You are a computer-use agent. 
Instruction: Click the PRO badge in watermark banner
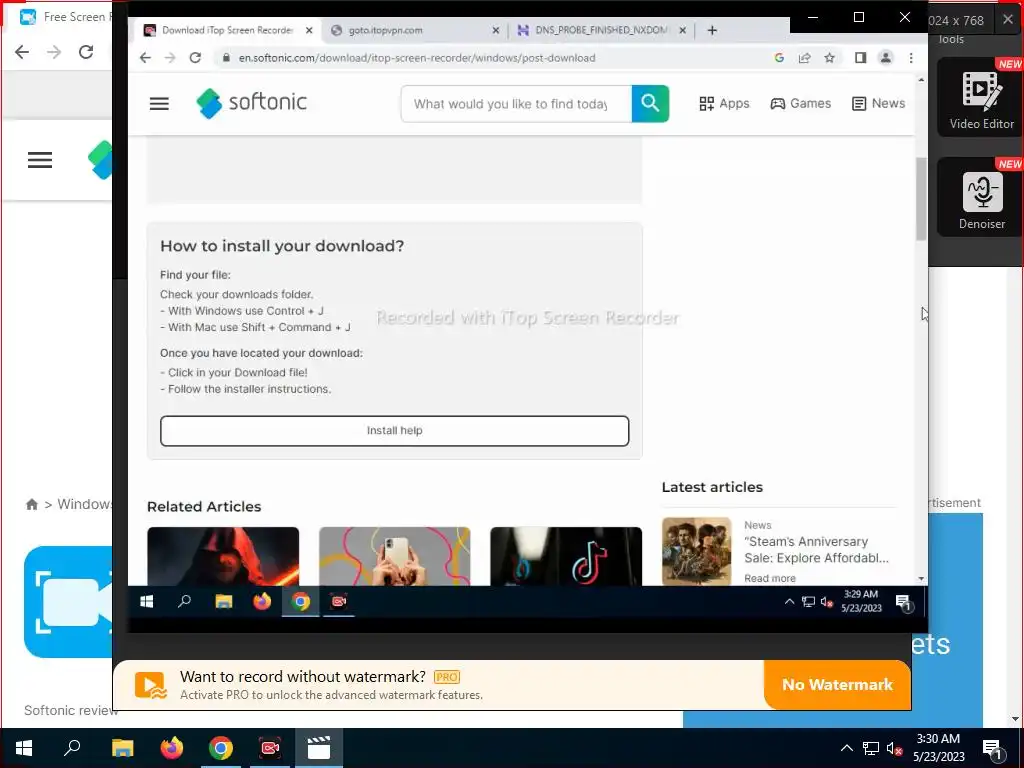pos(447,677)
